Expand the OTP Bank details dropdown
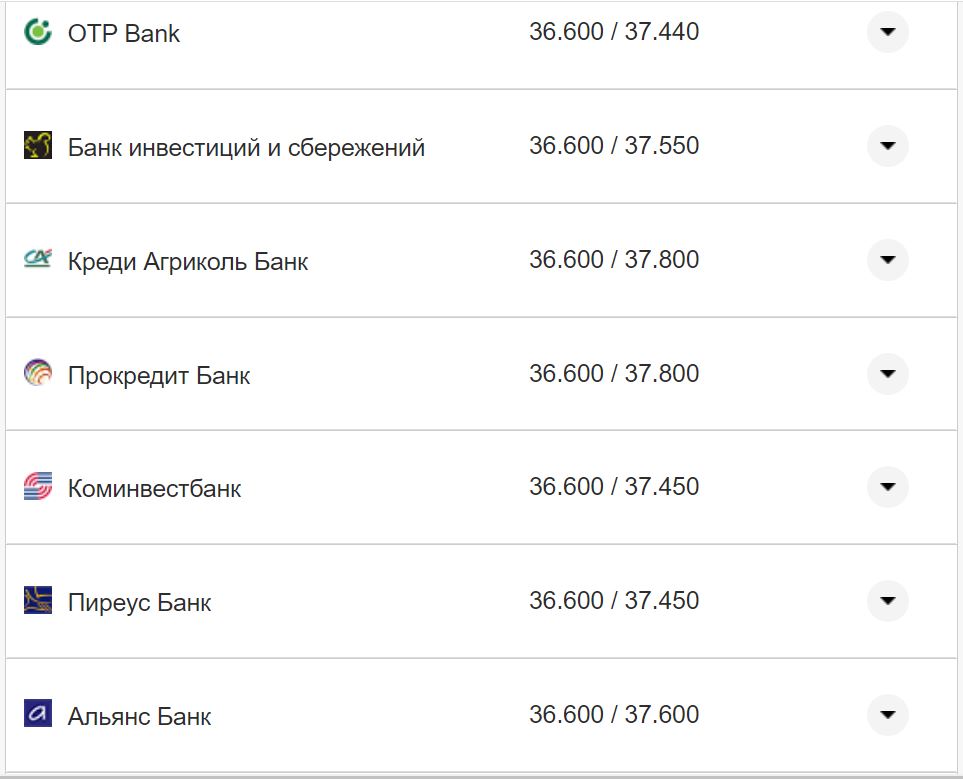The image size is (963, 779). [887, 32]
